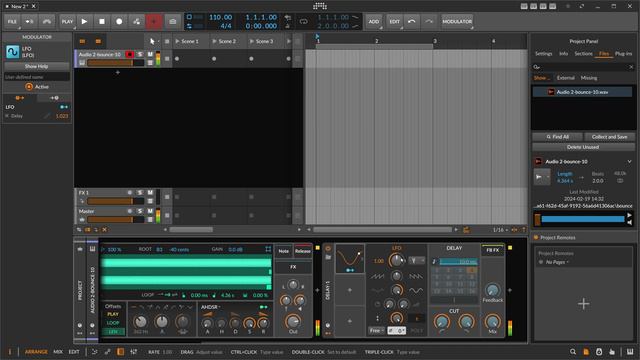Adjust the Delay Mix knob
The width and height of the screenshot is (640, 360).
tap(493, 321)
